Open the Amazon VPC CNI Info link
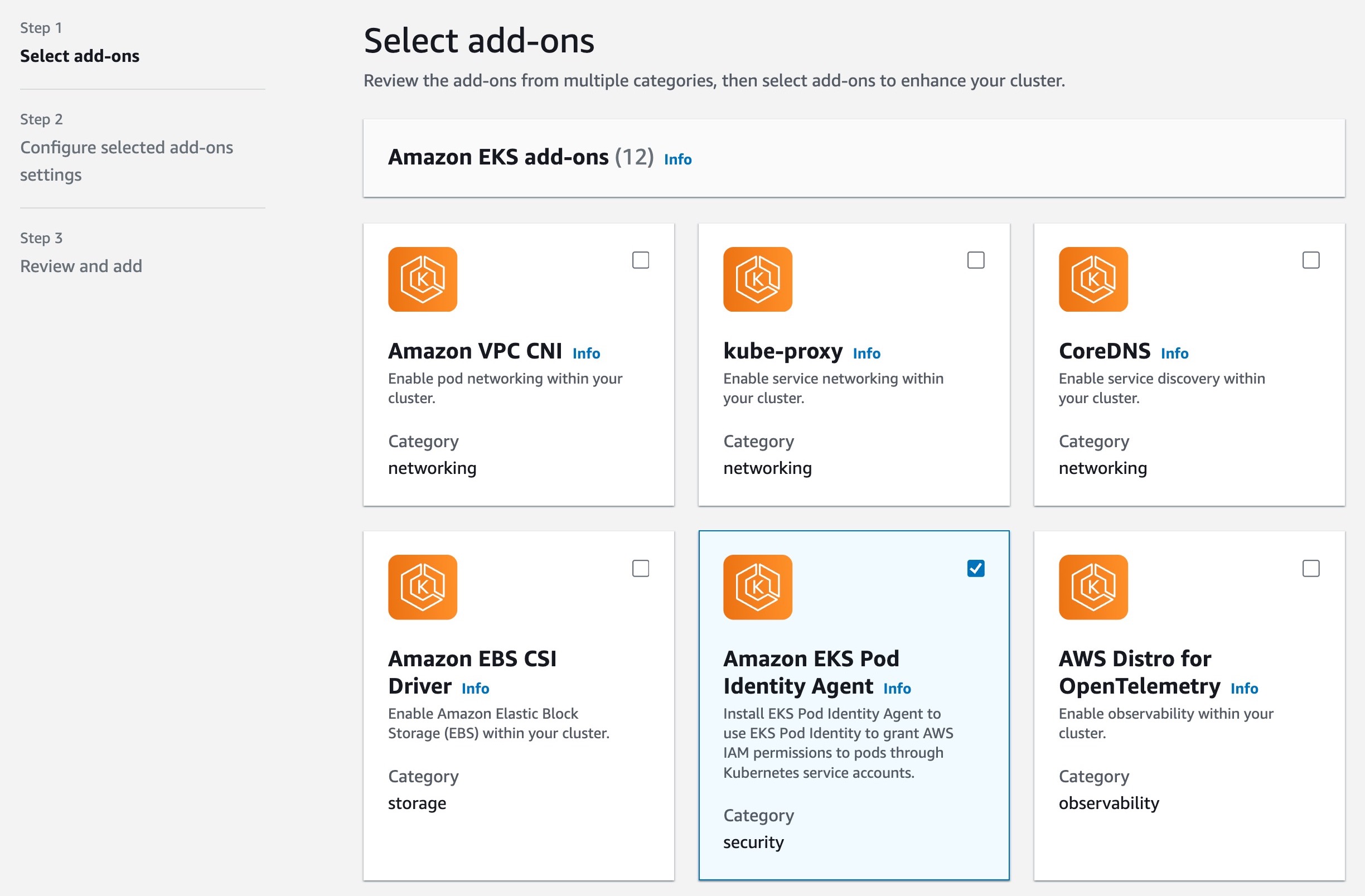The height and width of the screenshot is (896, 1365). 586,353
